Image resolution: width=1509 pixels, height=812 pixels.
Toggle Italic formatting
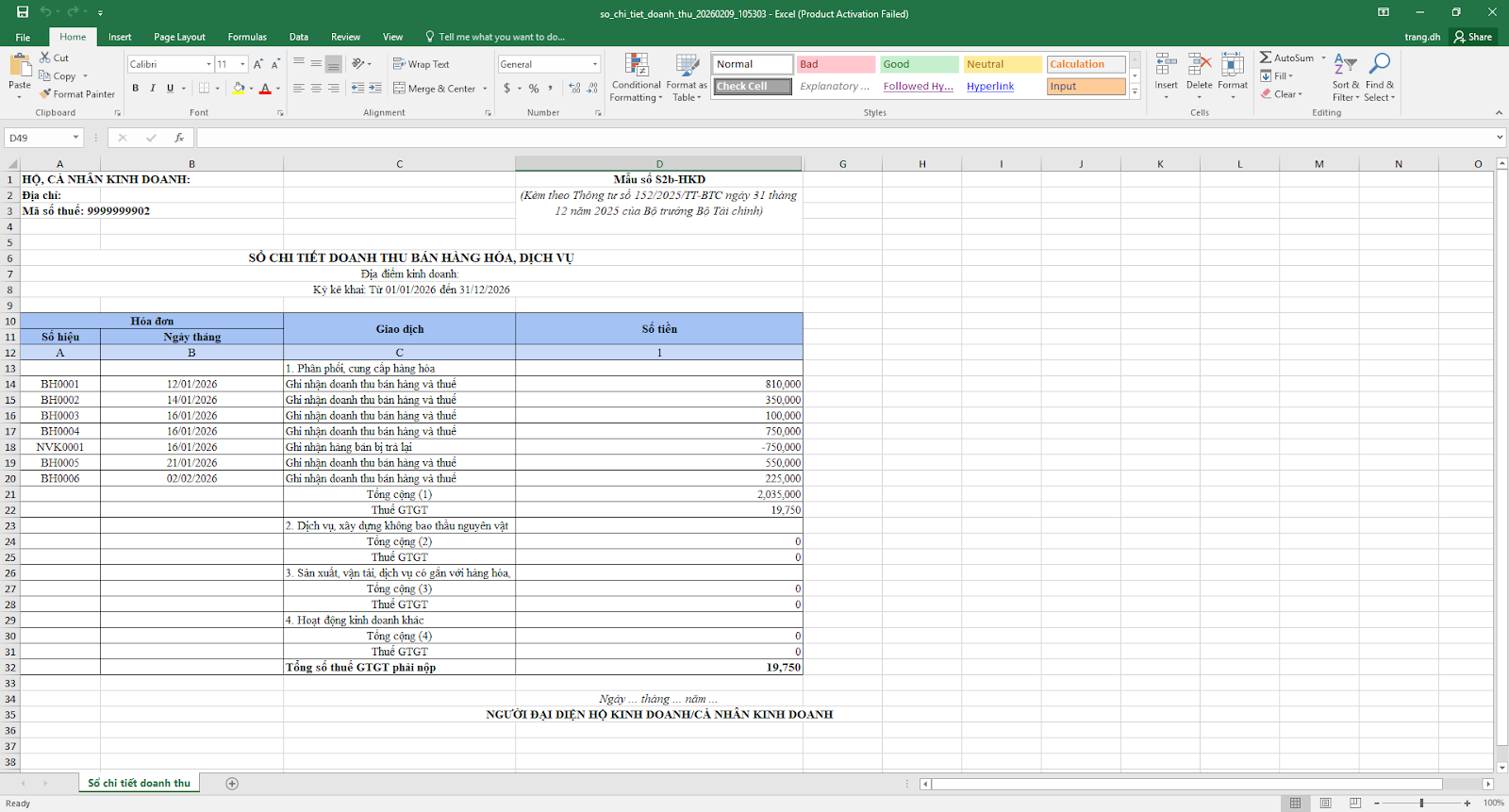(153, 88)
